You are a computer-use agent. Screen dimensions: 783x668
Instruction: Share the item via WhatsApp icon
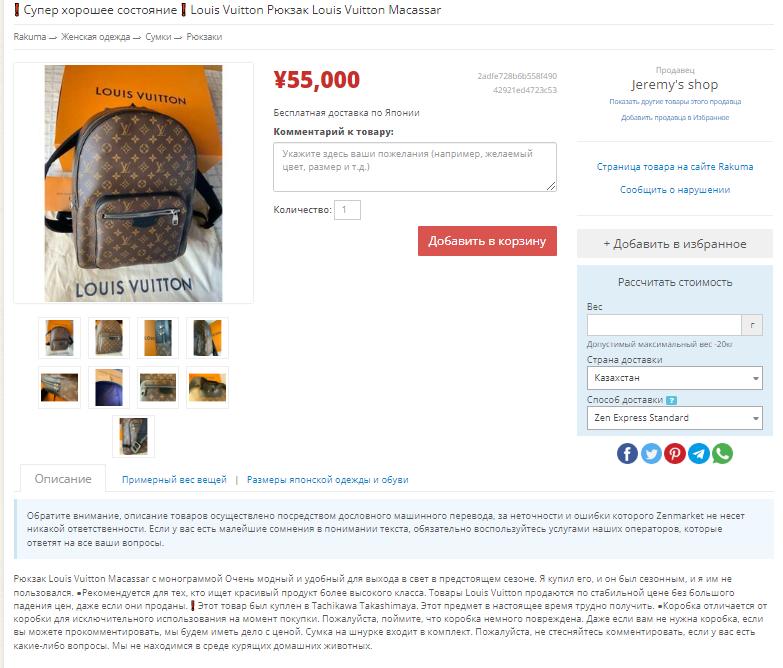click(x=722, y=453)
